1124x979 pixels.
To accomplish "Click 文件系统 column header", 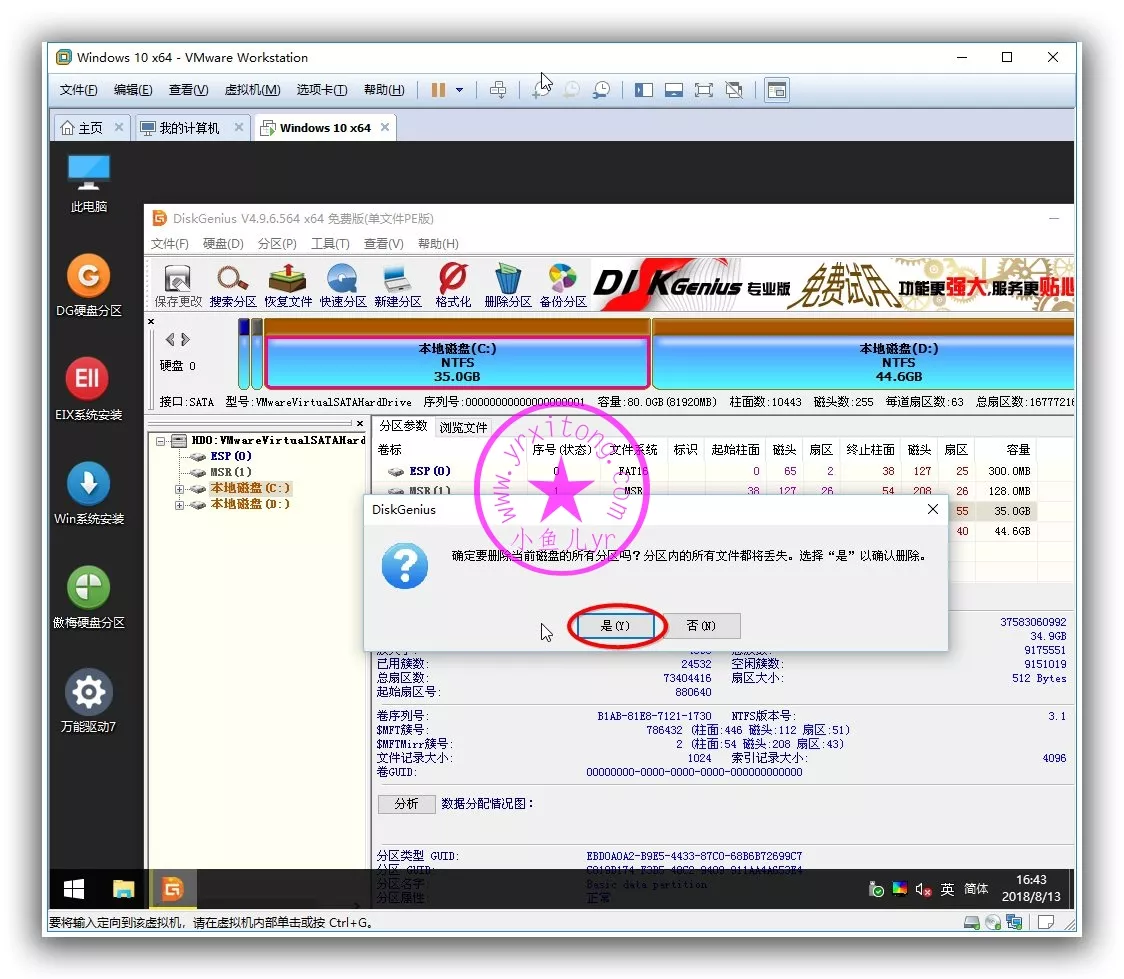I will click(633, 449).
